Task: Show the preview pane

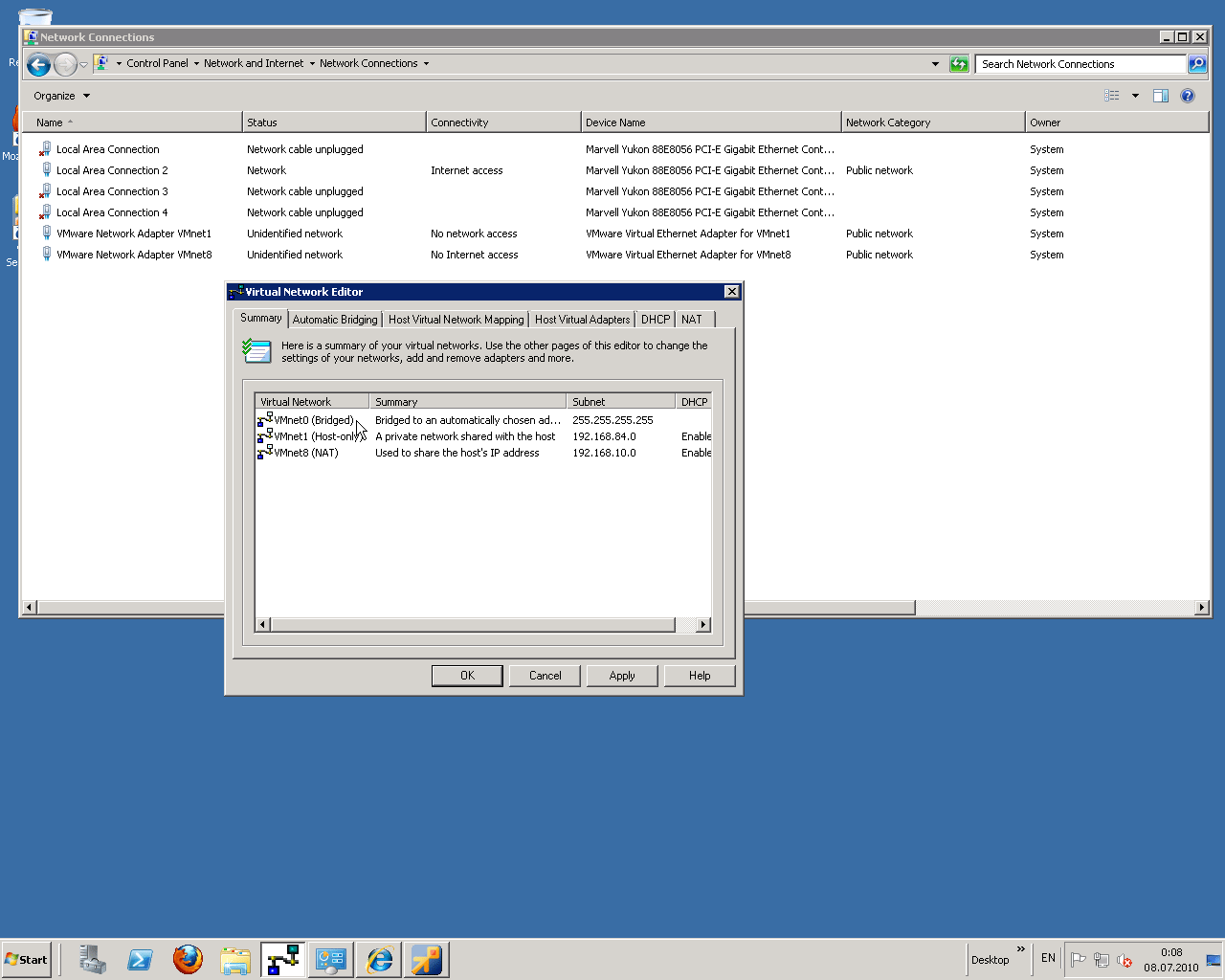Action: (x=1161, y=96)
